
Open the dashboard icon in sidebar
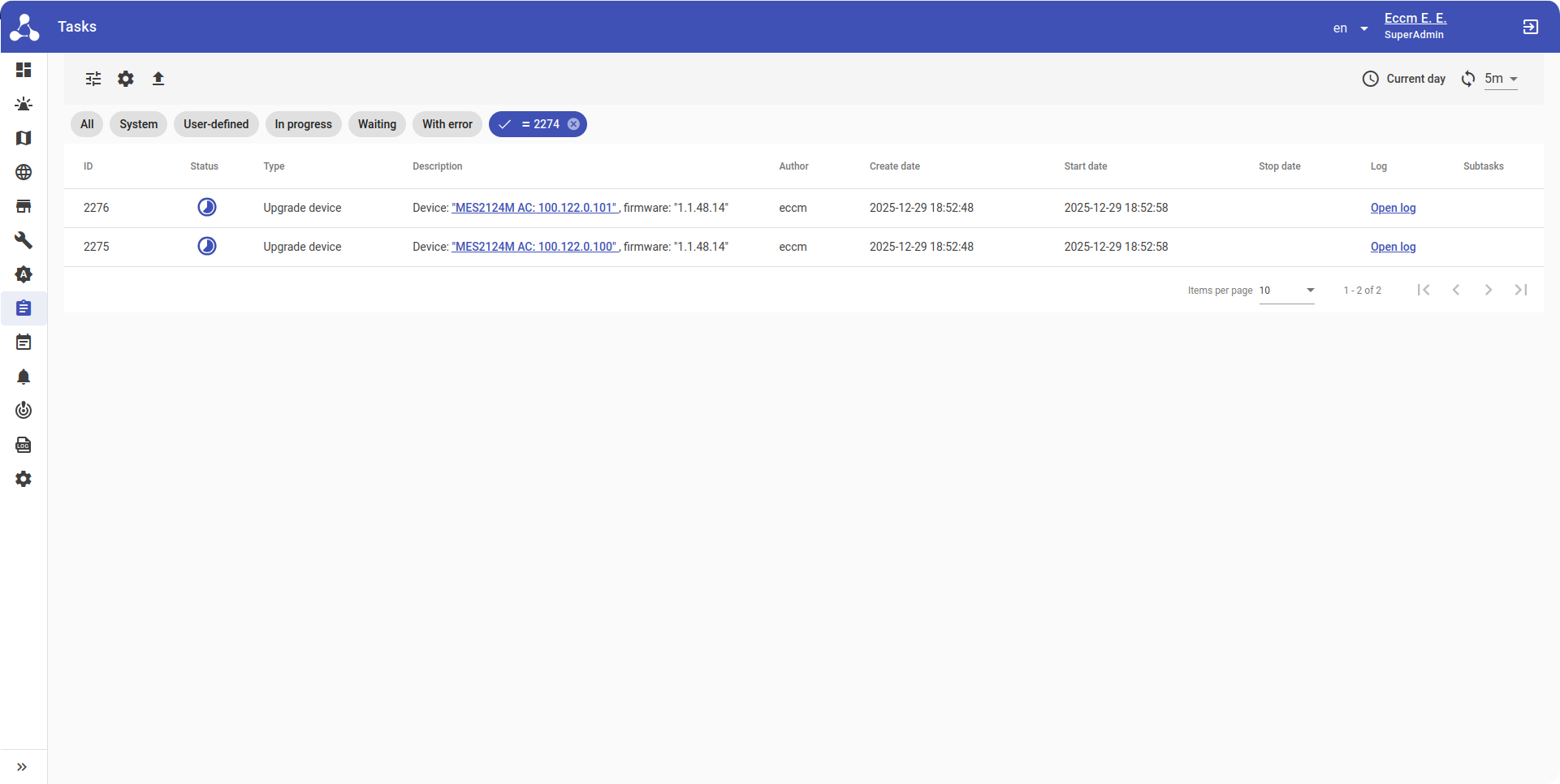(x=24, y=70)
